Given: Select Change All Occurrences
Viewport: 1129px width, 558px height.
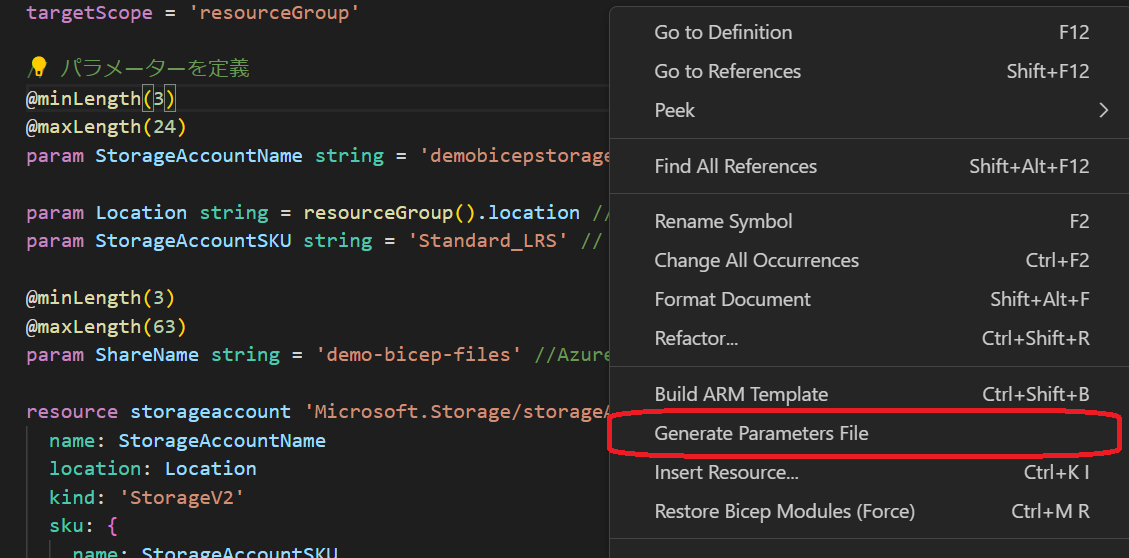Looking at the screenshot, I should [863, 260].
